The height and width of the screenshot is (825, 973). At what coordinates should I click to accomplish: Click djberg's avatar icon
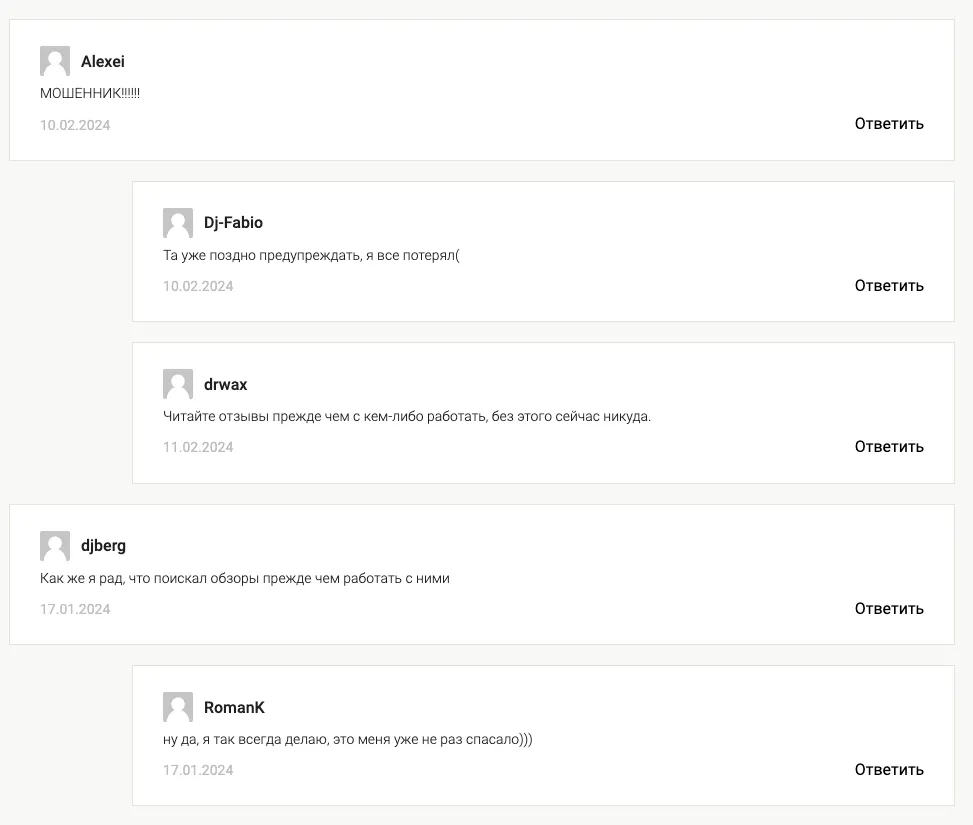(x=55, y=546)
